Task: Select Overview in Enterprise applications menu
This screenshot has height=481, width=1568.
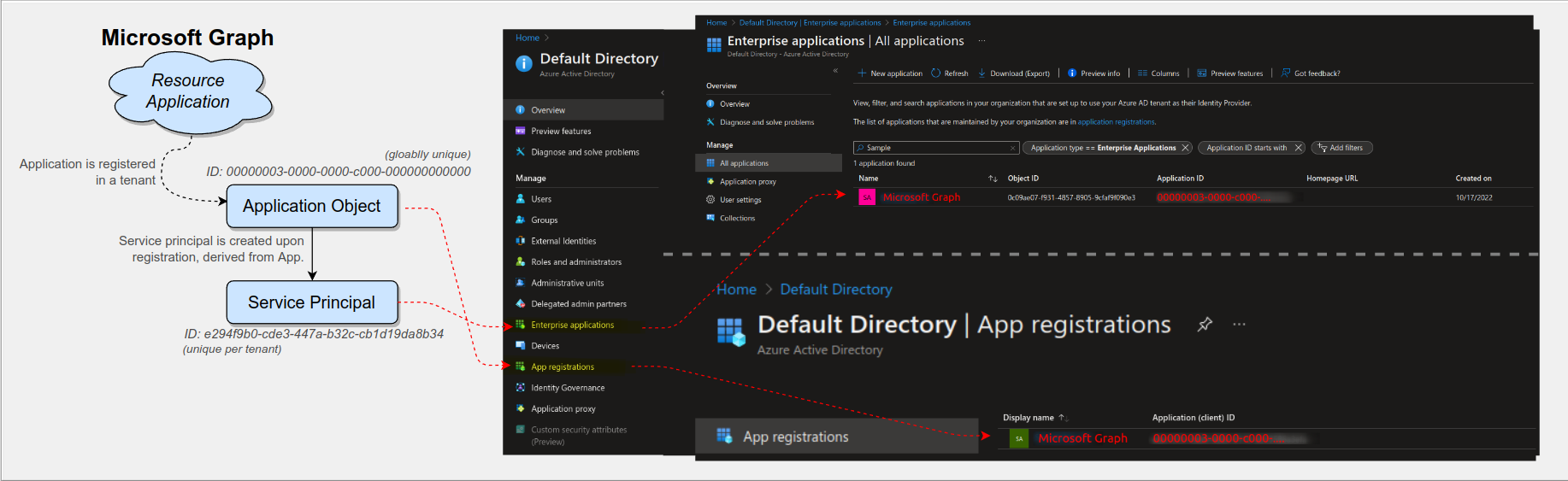Action: (734, 103)
